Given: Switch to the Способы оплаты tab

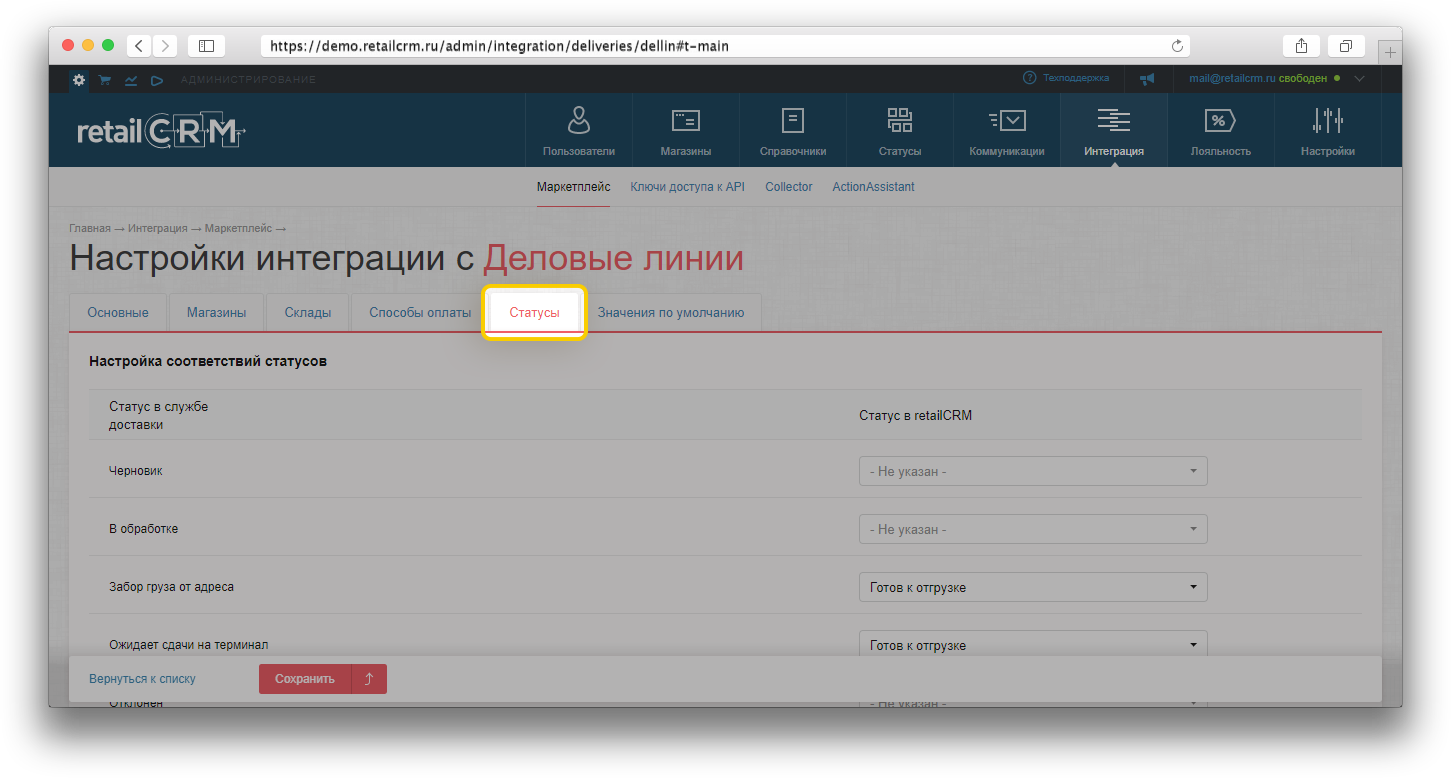Looking at the screenshot, I should click(420, 312).
